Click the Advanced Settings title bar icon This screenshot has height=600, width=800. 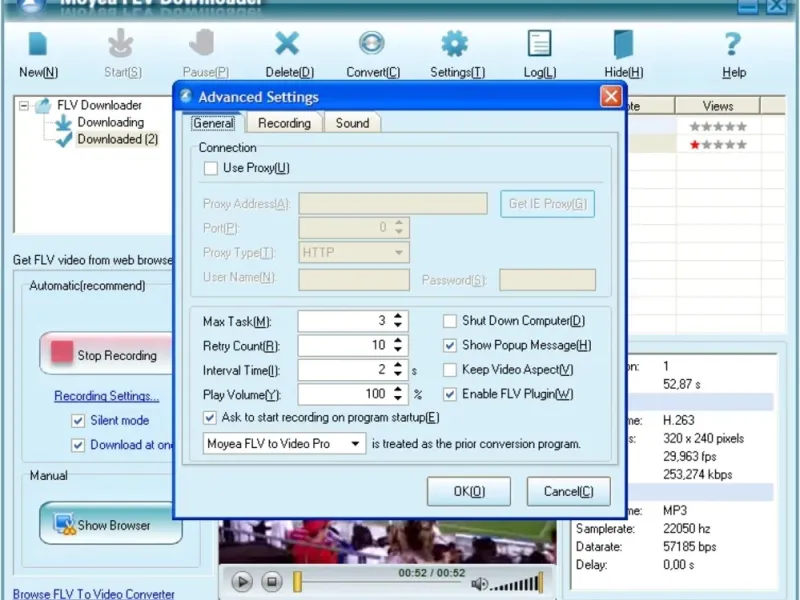coord(186,96)
